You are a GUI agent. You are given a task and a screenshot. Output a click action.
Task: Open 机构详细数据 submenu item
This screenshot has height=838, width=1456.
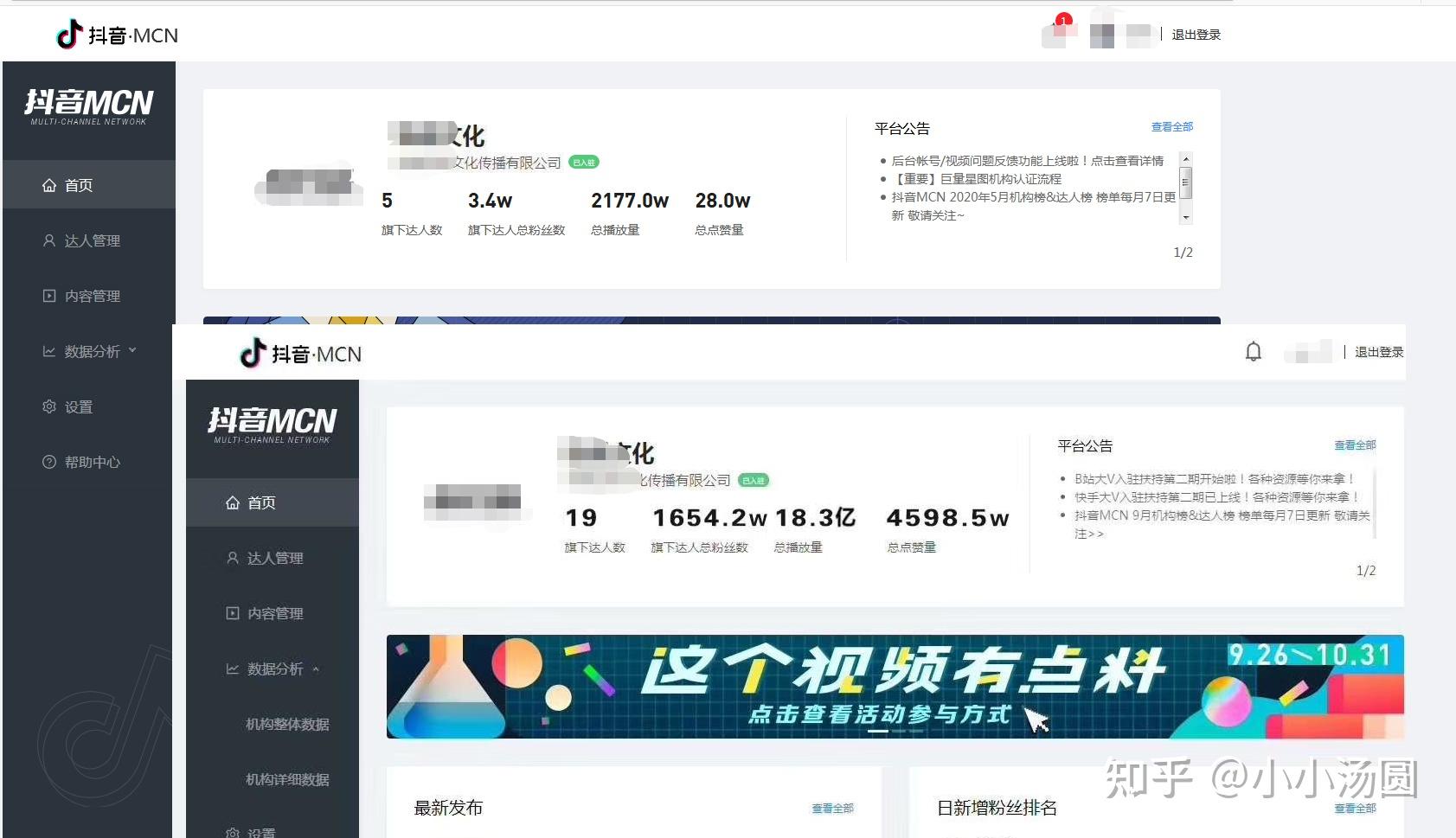point(287,778)
